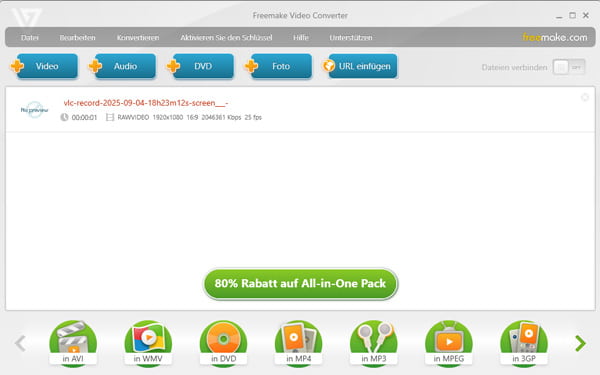This screenshot has width=600, height=375.
Task: Click the 00:00:01 duration value
Action: (84, 117)
